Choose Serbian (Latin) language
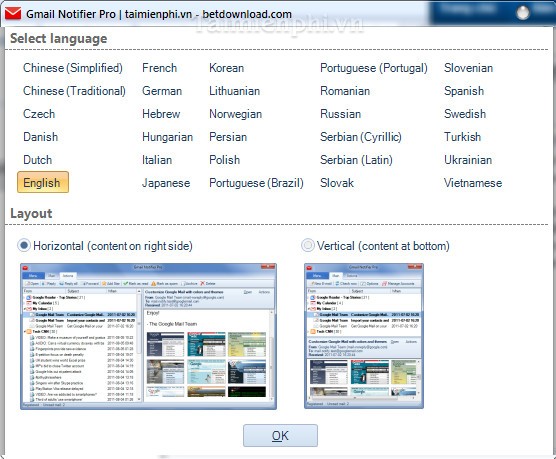Screen dimensions: 556x459 pos(356,160)
